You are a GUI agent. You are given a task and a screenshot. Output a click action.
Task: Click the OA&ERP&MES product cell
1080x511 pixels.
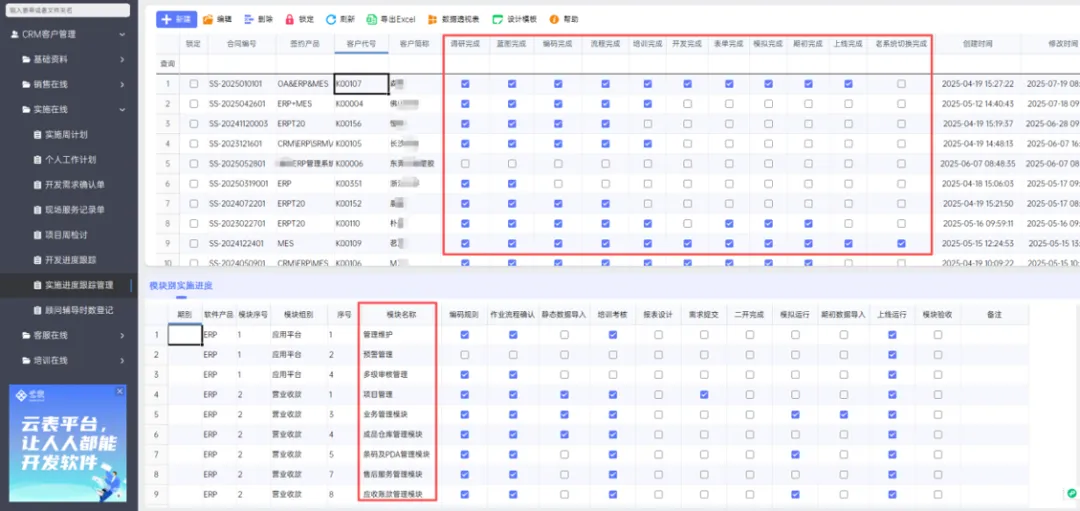(304, 84)
